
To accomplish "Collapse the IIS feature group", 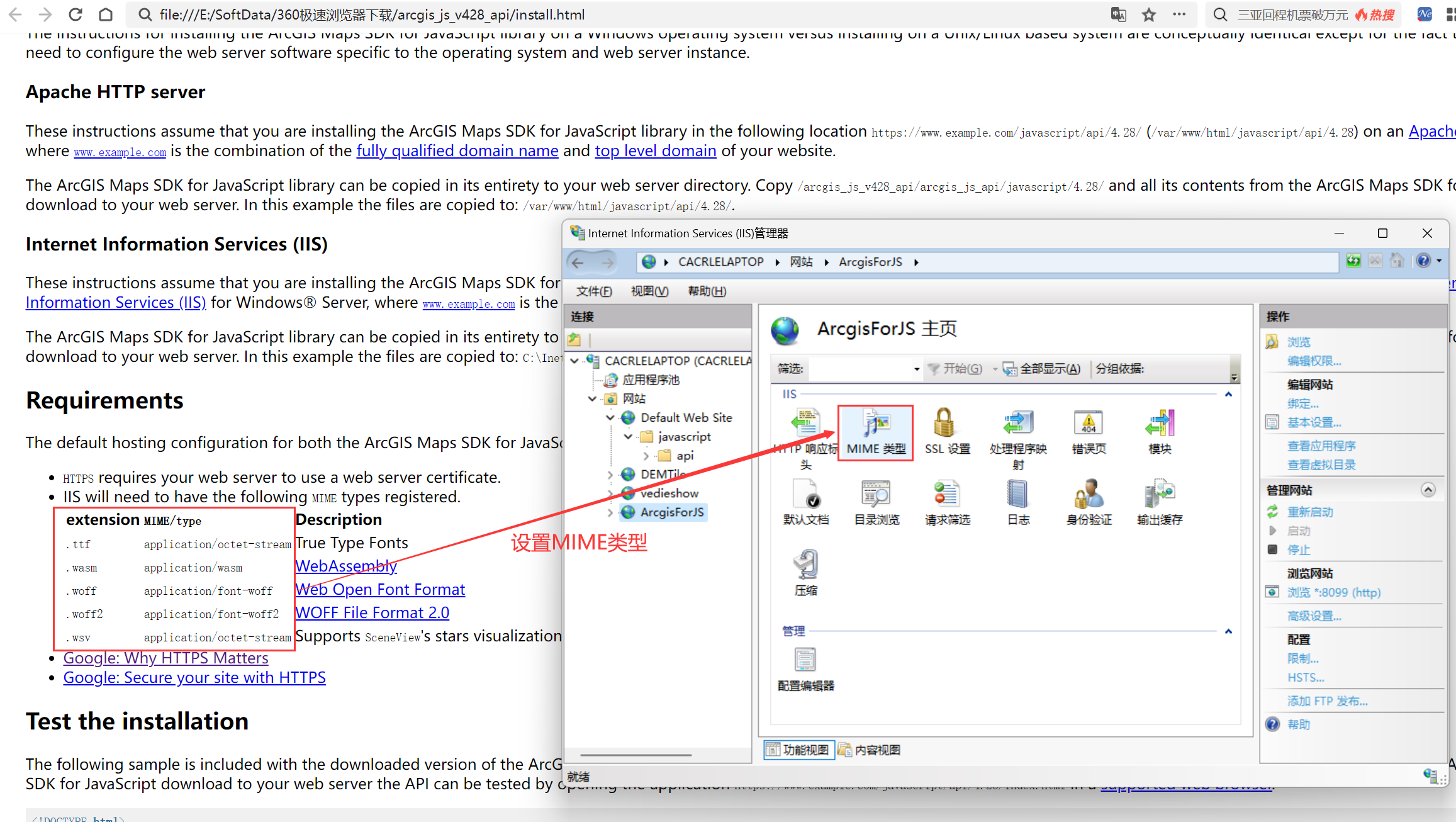I will coord(1228,394).
